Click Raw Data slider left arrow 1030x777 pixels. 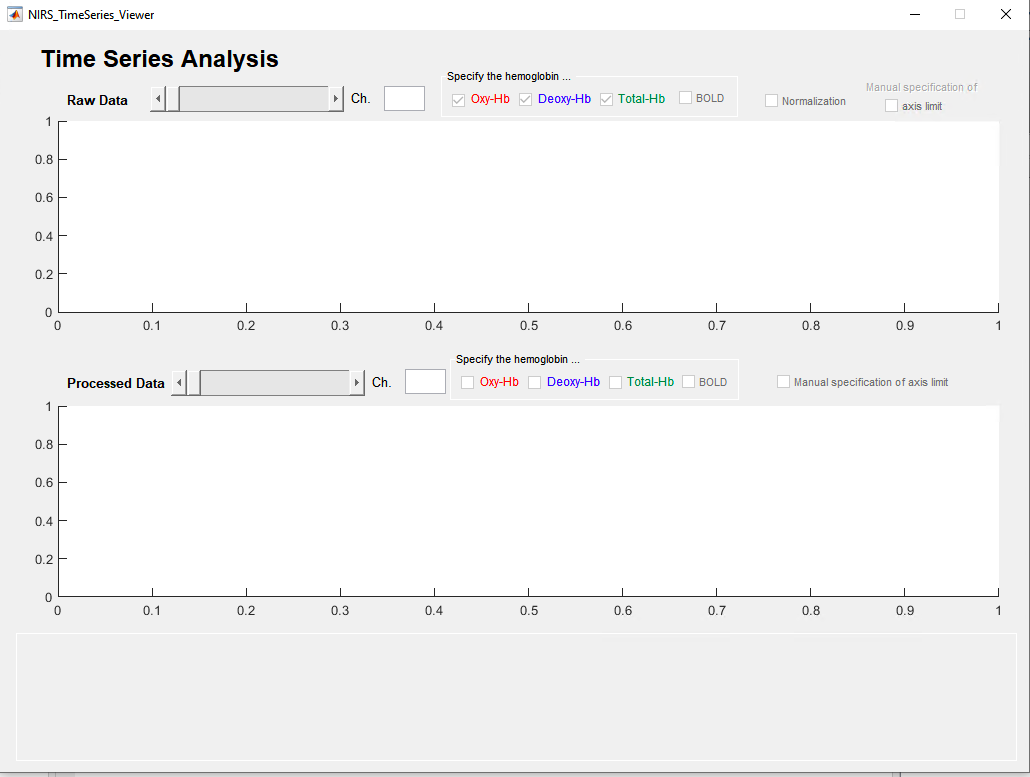(x=158, y=99)
